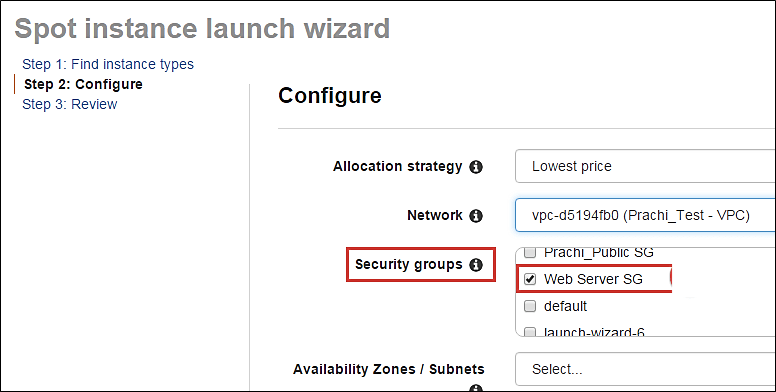The width and height of the screenshot is (776, 392).
Task: Click the Network field label
Action: click(x=435, y=215)
